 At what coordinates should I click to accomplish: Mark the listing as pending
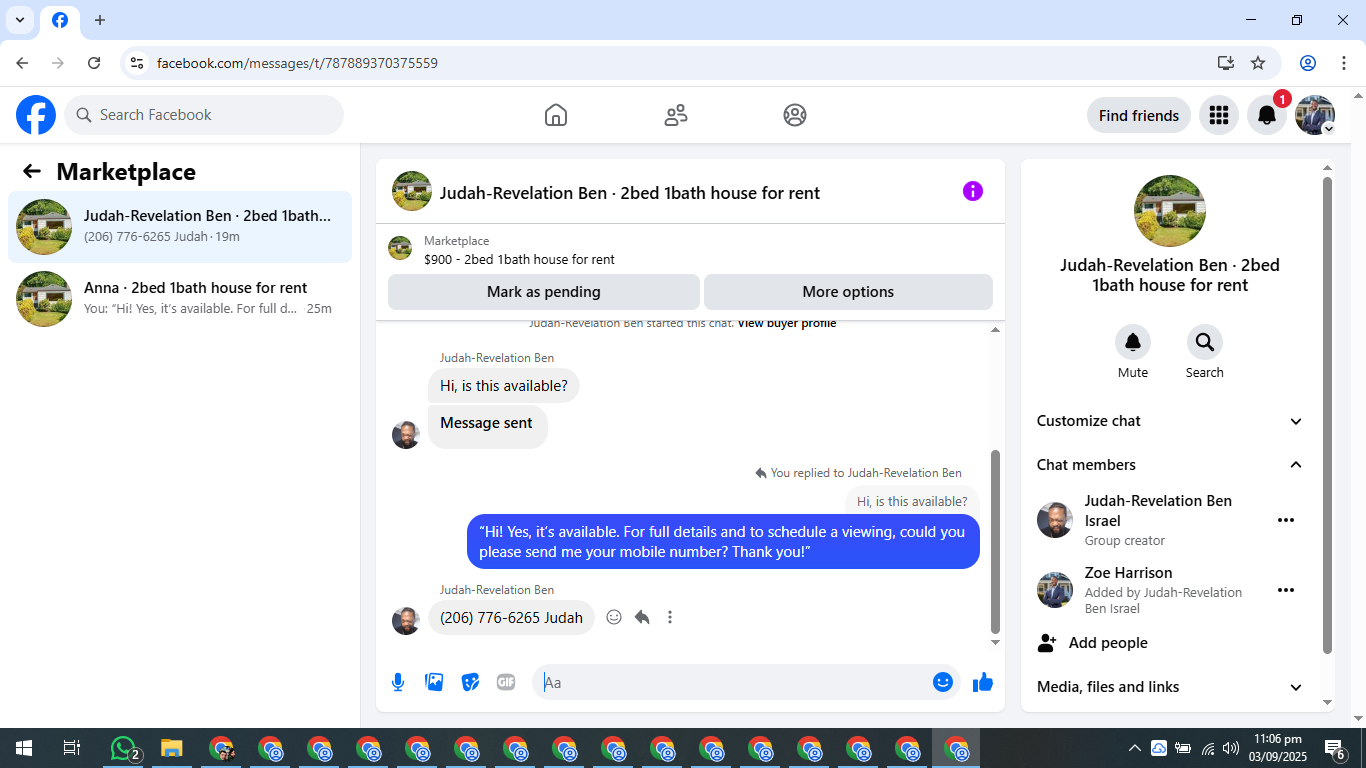(544, 292)
